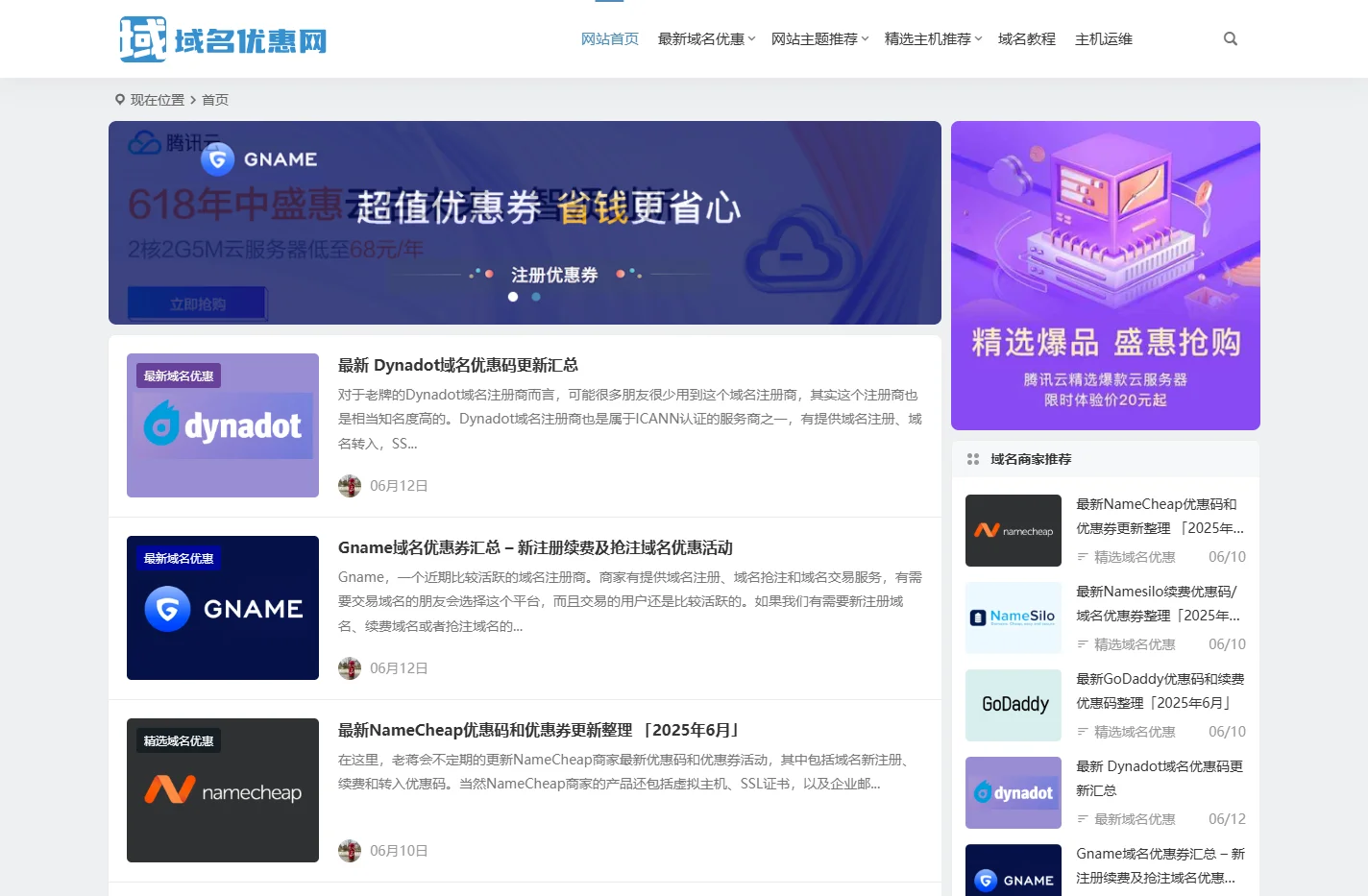
Task: Open 主机运维 navigation item
Action: click(x=1104, y=39)
